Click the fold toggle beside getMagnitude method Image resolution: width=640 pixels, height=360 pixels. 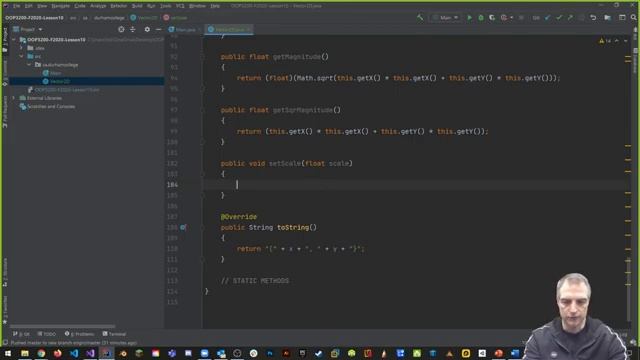[x=202, y=57]
